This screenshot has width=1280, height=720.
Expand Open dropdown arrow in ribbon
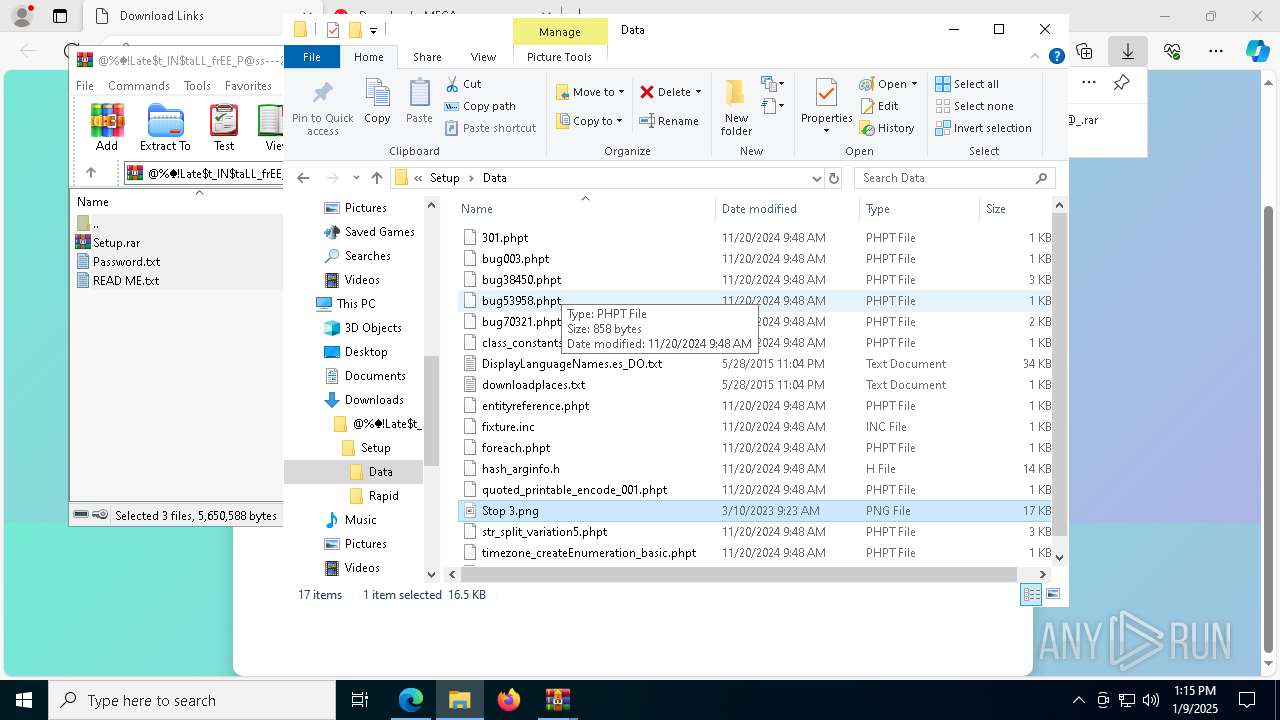coord(913,84)
